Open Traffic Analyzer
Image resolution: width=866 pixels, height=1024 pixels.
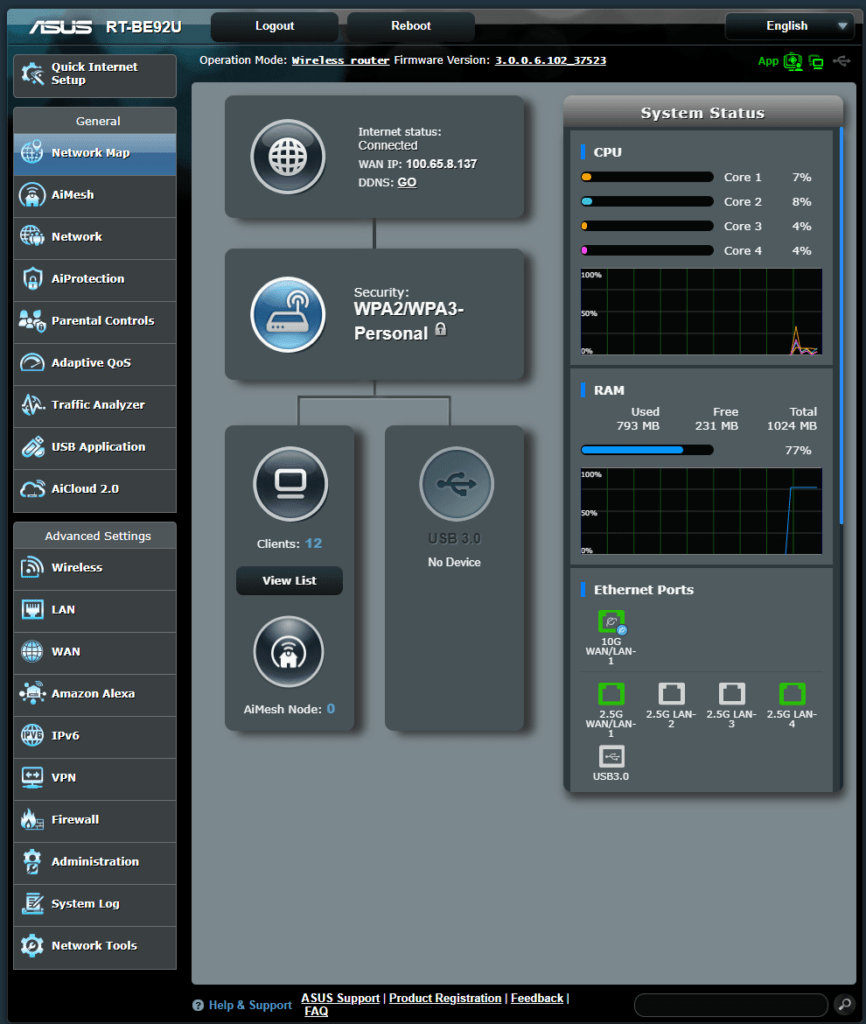95,405
